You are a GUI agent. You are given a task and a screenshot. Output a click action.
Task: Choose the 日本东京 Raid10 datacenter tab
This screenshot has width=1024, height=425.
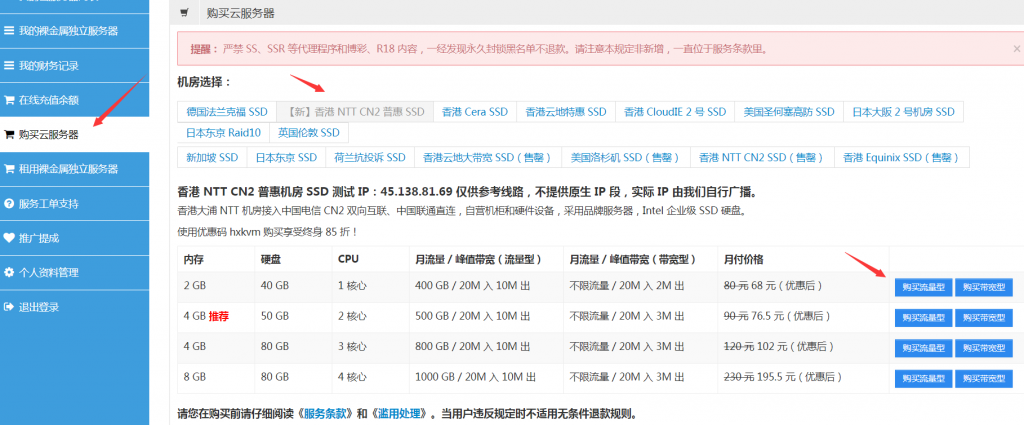[223, 132]
